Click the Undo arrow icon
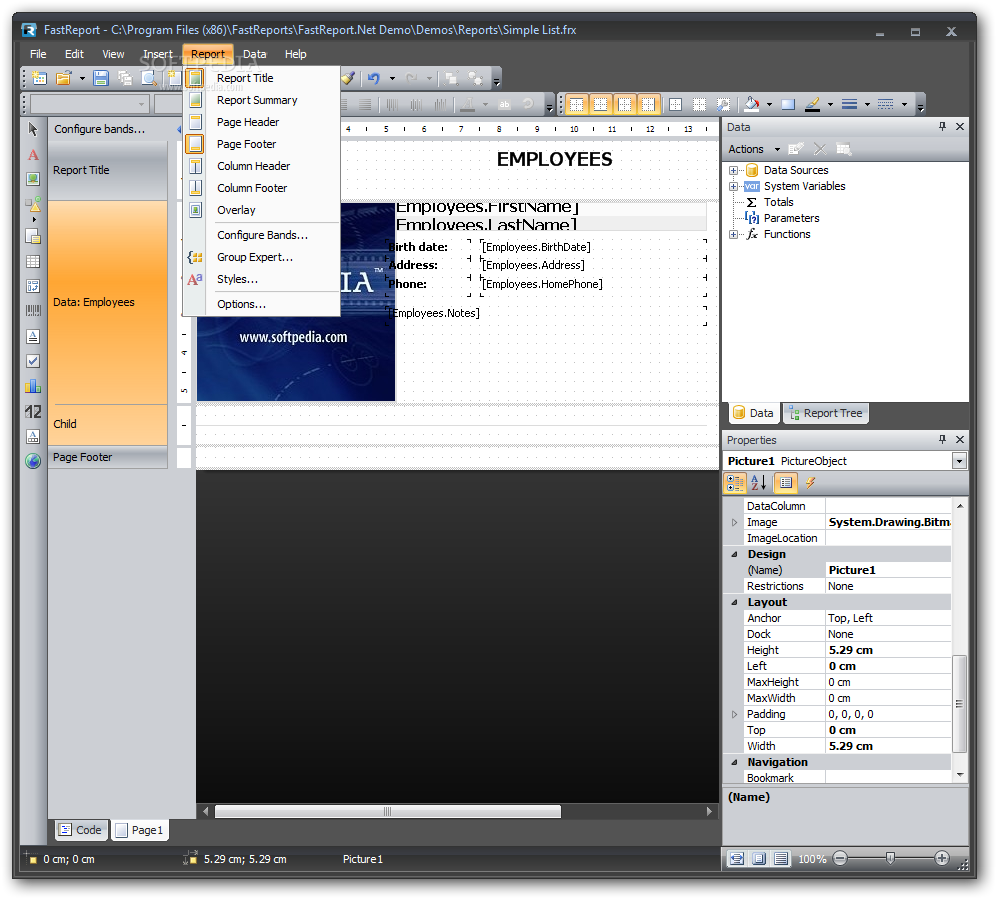 pyautogui.click(x=374, y=78)
